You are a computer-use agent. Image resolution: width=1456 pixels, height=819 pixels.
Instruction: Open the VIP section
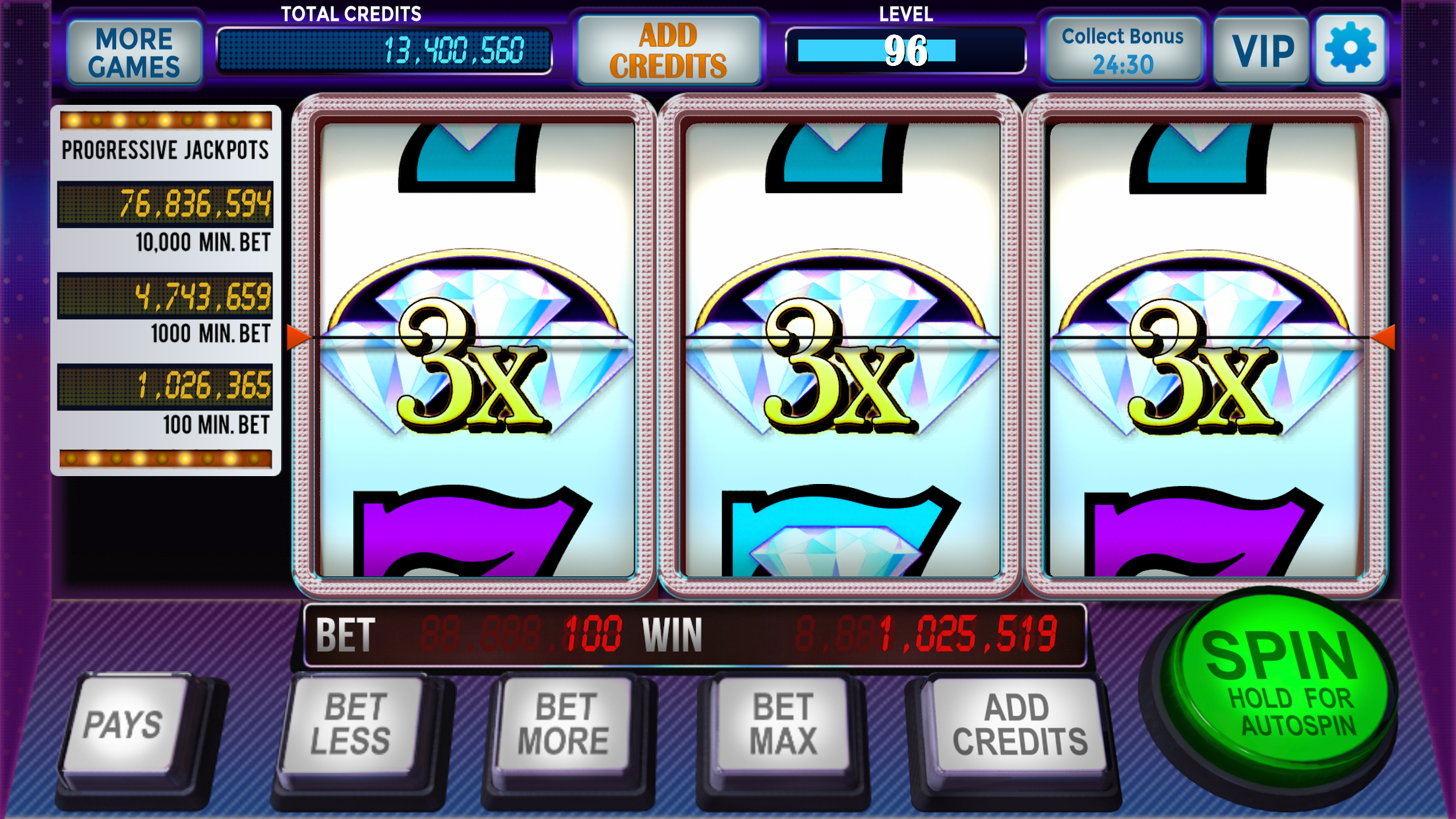point(1261,51)
